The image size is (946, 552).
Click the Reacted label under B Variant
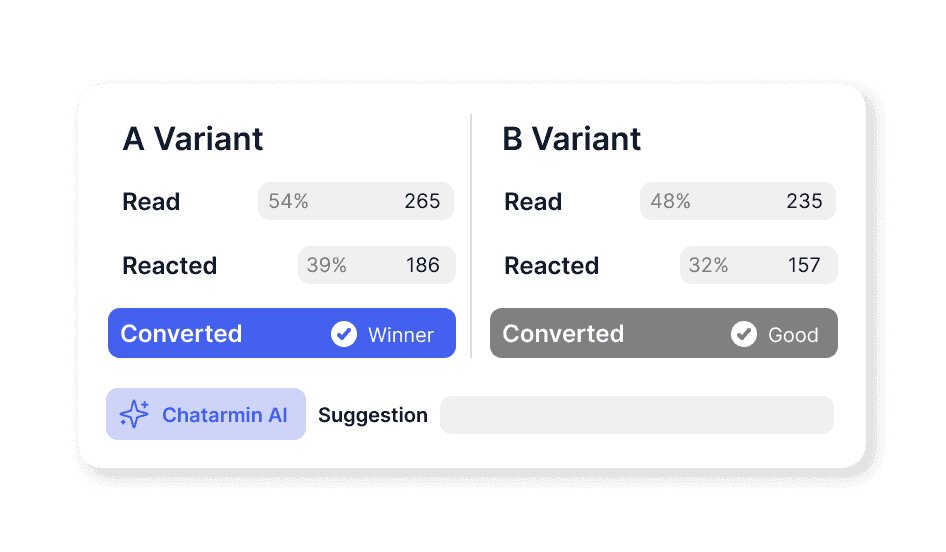click(x=551, y=266)
